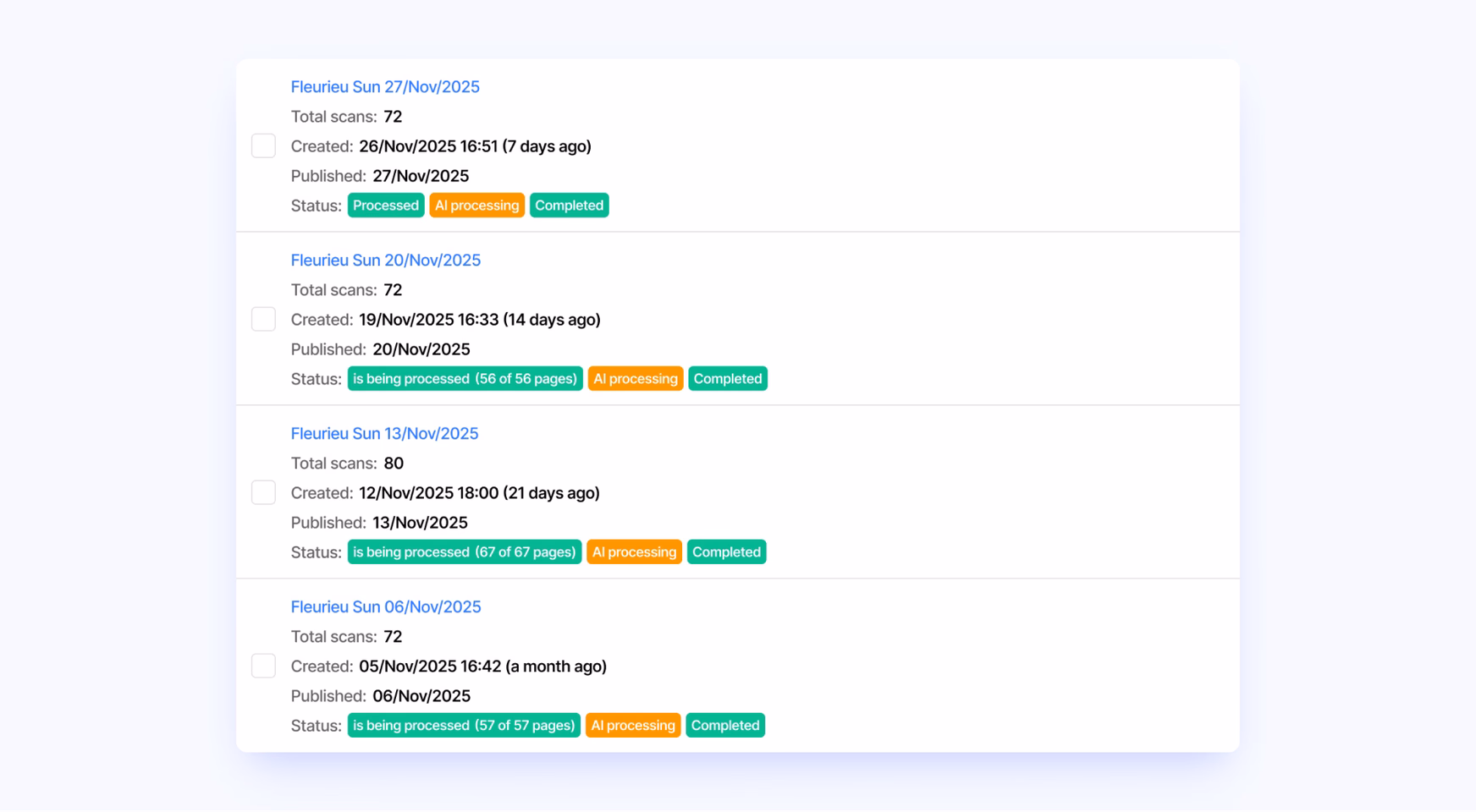Click total scans '72' in the 27/Nov/2025 entry
Screen dimensions: 1476x812
(393, 117)
